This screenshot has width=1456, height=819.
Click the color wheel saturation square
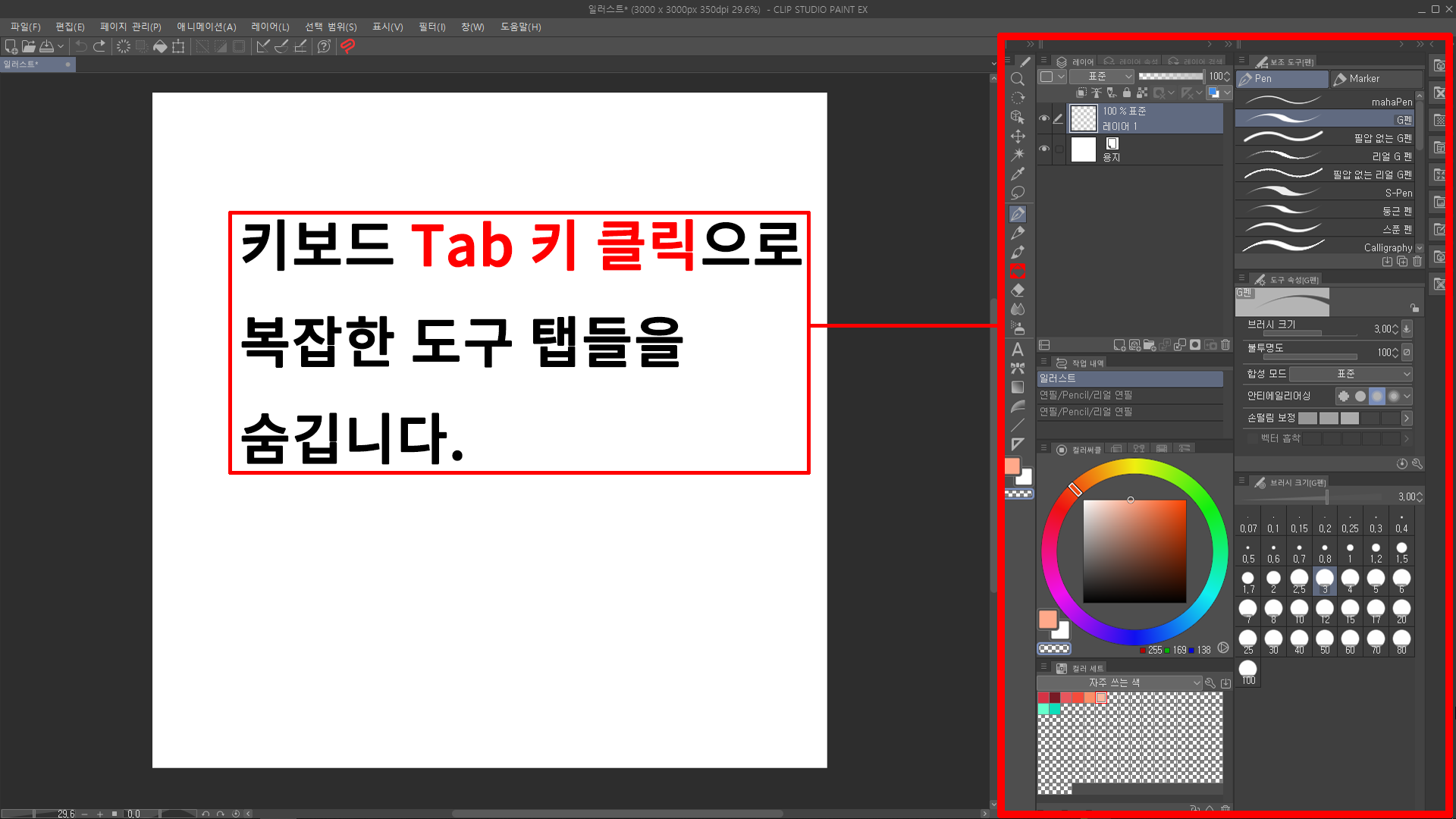[1134, 551]
